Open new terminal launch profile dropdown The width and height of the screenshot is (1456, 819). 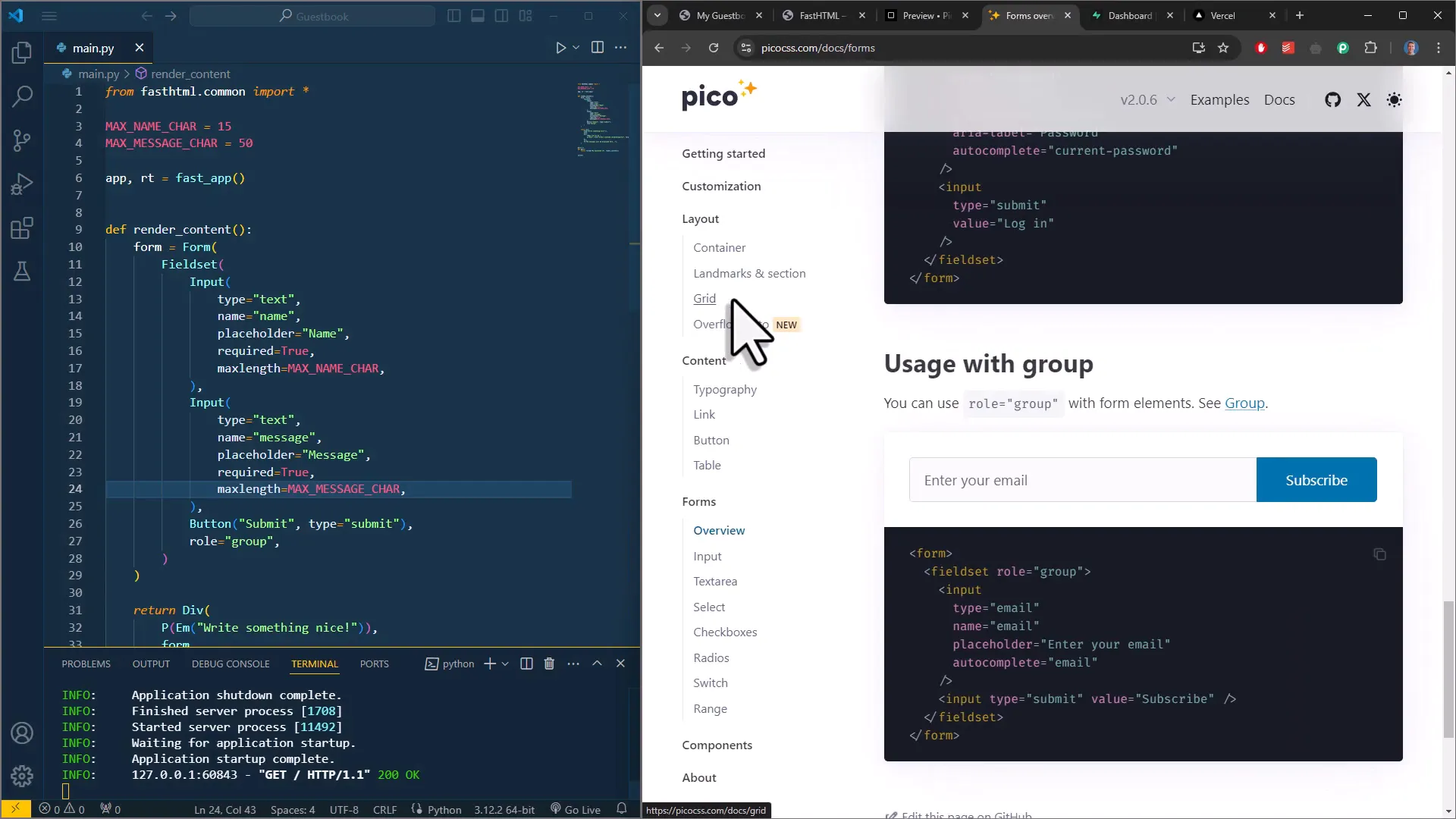(x=505, y=664)
